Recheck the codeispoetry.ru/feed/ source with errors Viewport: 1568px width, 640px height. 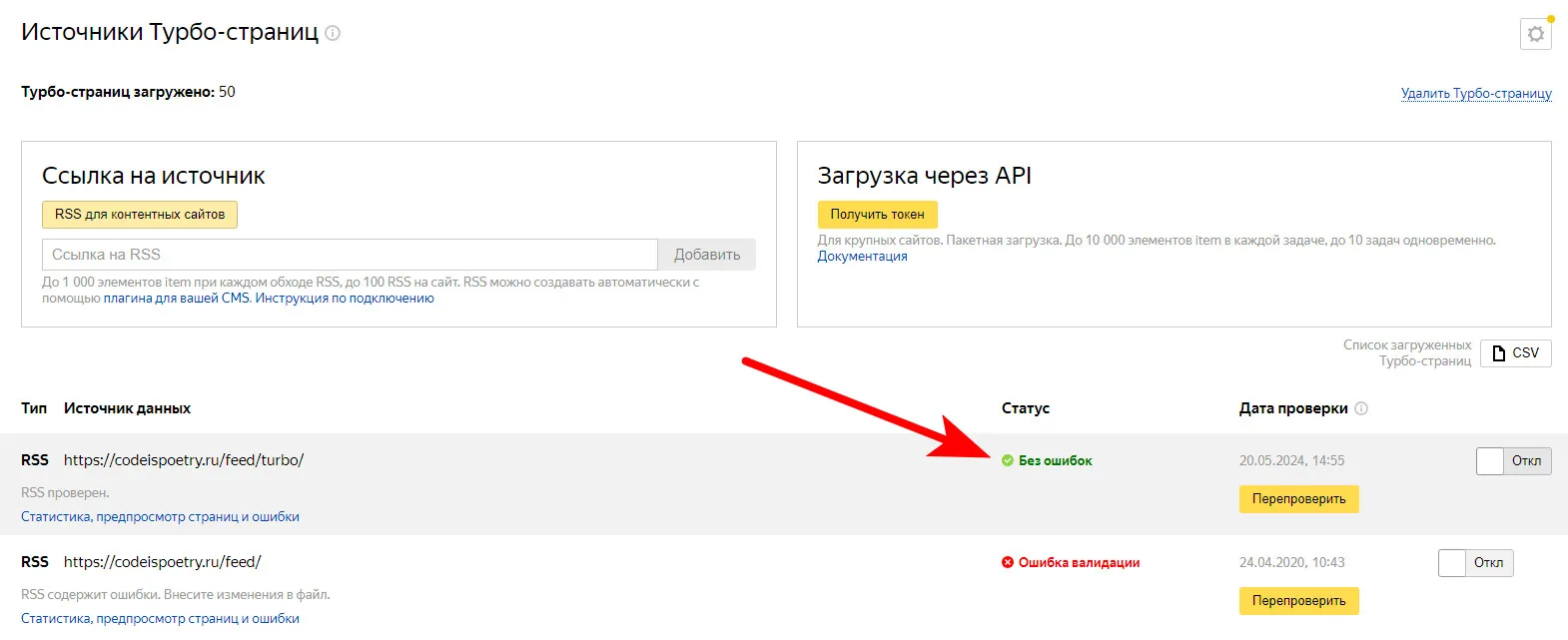point(1298,601)
